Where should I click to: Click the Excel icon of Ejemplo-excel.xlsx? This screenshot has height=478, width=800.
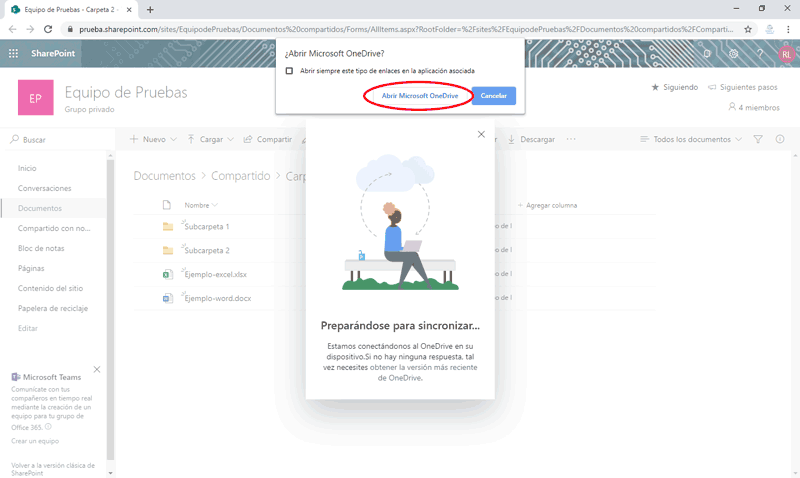point(167,274)
